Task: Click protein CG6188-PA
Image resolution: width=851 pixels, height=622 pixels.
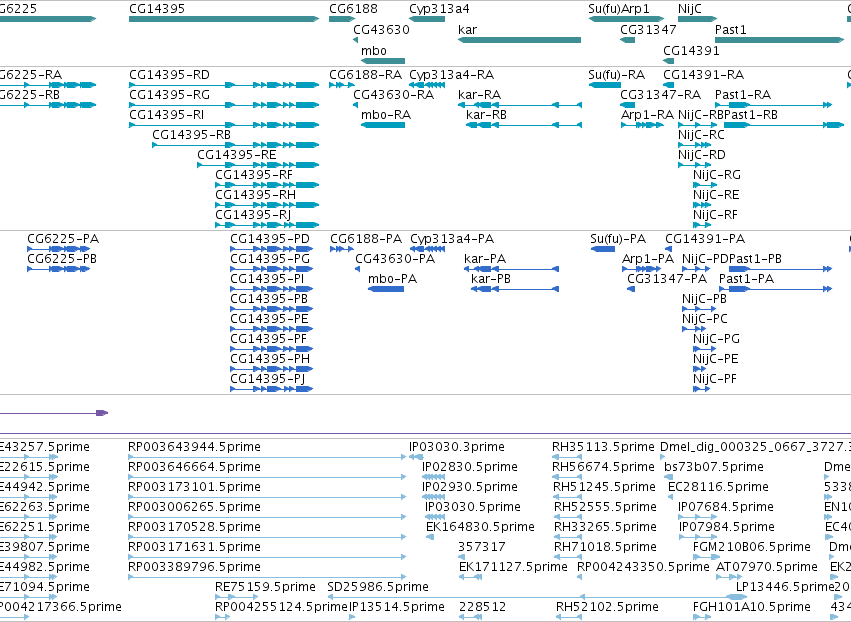Action: coord(342,249)
